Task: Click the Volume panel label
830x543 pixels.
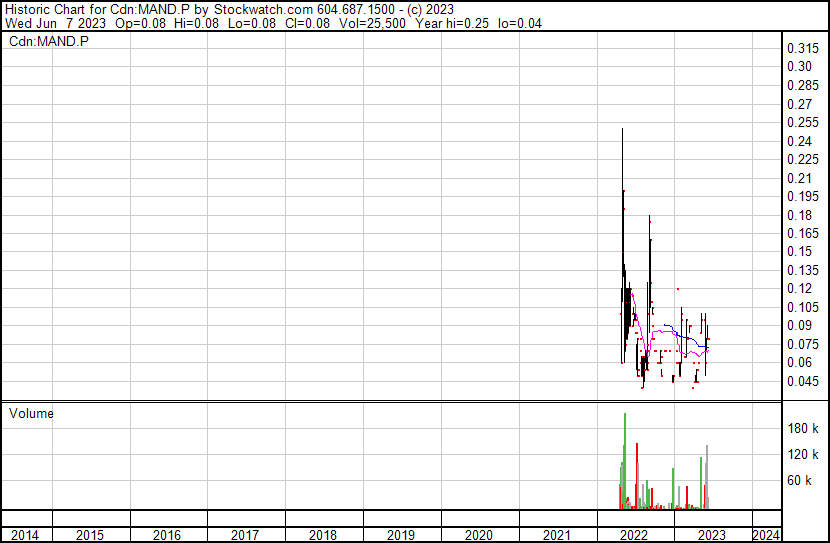Action: tap(31, 413)
